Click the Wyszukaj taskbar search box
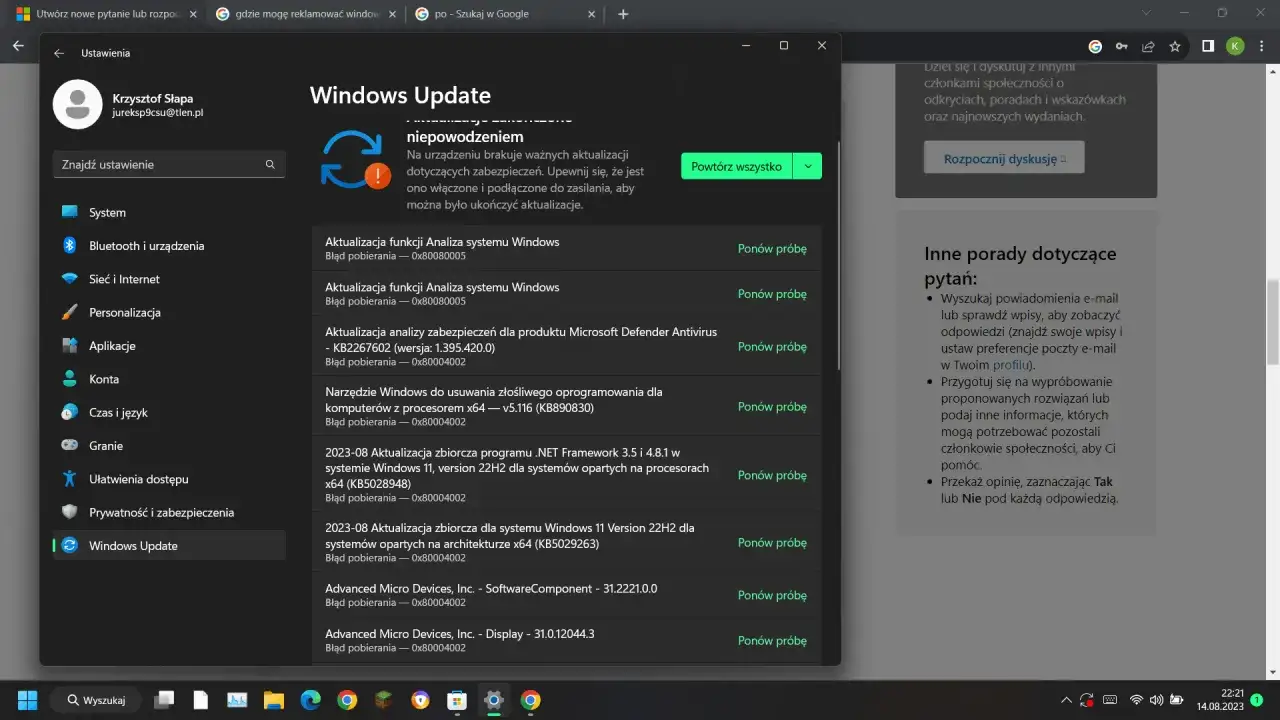Screen dimensions: 1280x720 [96, 700]
